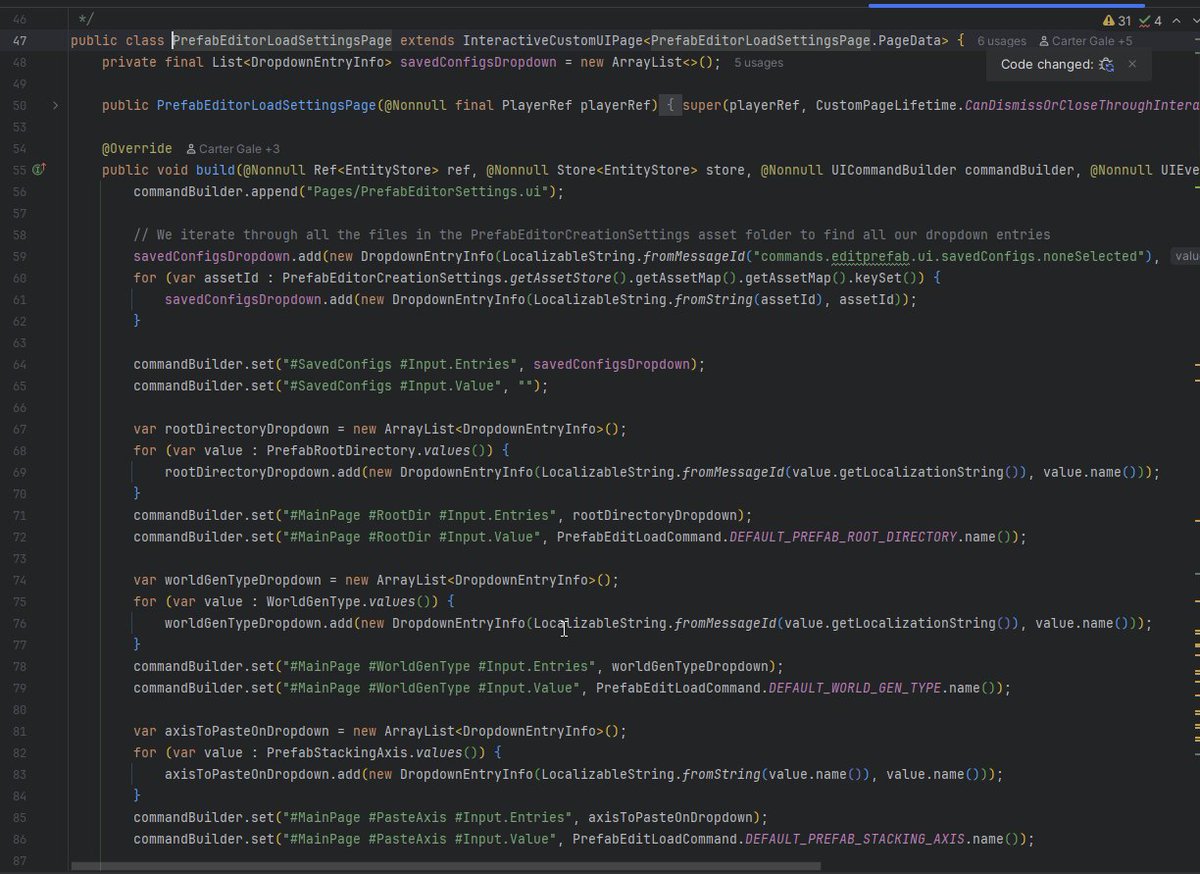Click InteractiveCustomUIPage superclass name
Image resolution: width=1200 pixels, height=874 pixels.
[x=550, y=41]
